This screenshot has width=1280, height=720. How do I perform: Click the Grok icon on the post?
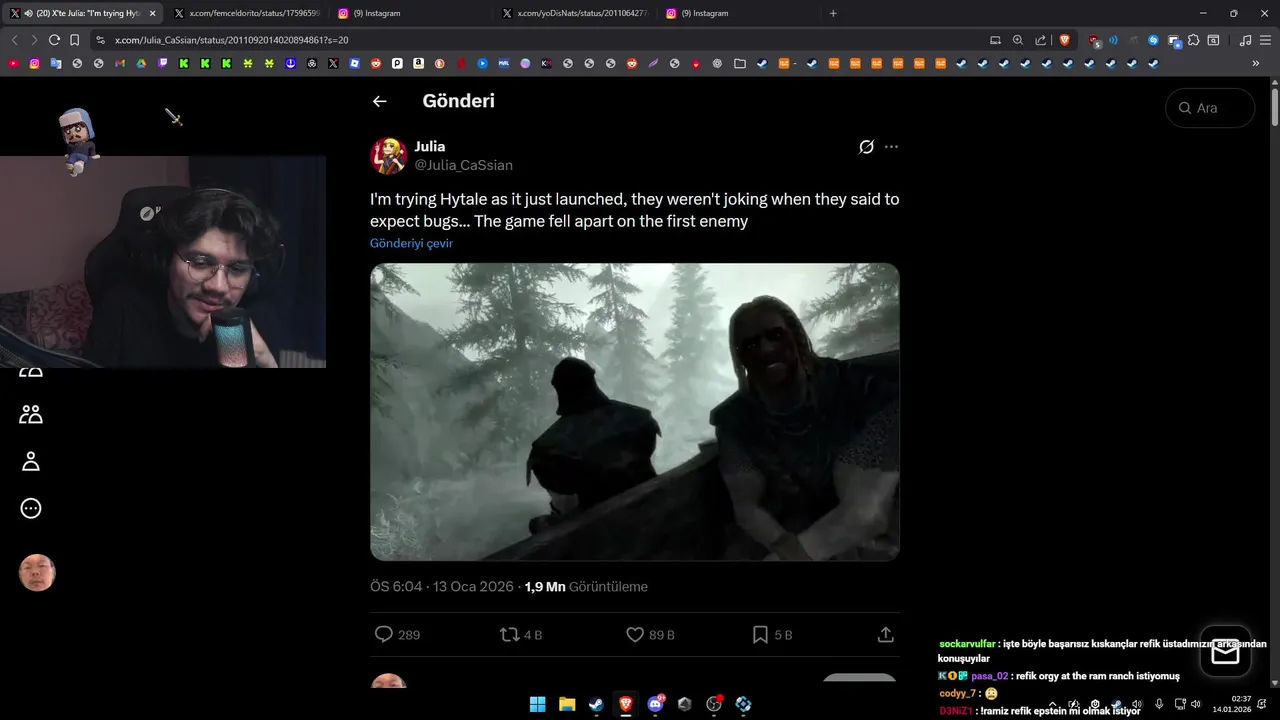tap(867, 147)
